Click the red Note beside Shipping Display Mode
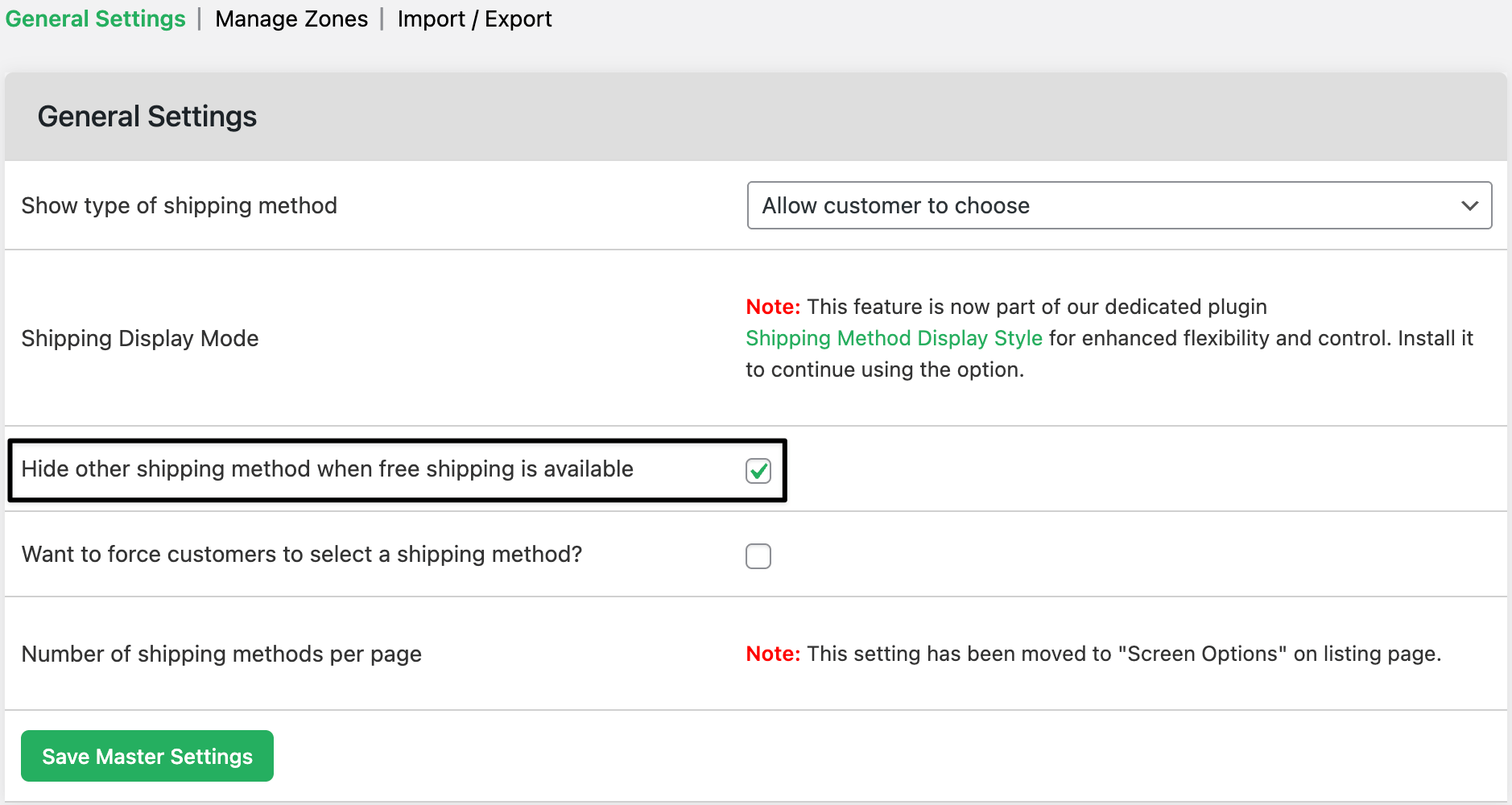The height and width of the screenshot is (805, 1512). 773,307
